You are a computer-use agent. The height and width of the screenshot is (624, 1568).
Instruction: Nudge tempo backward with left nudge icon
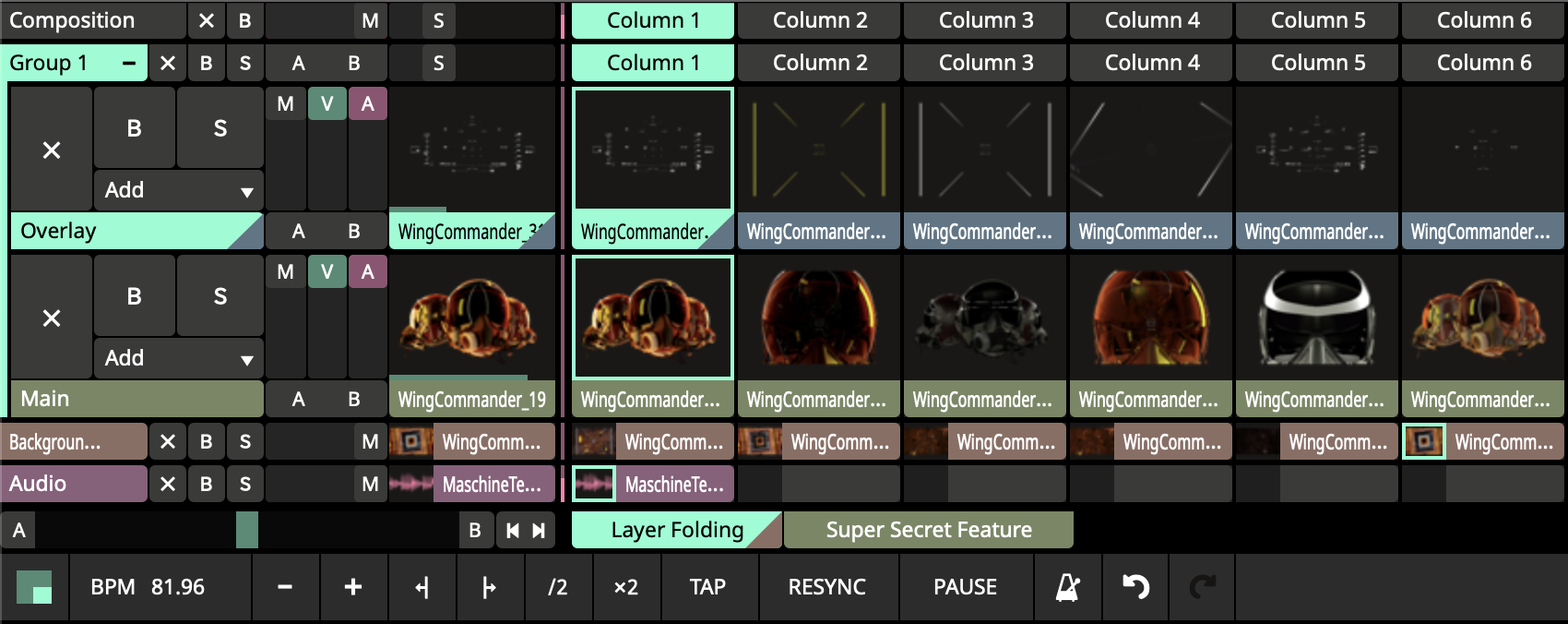click(x=422, y=587)
